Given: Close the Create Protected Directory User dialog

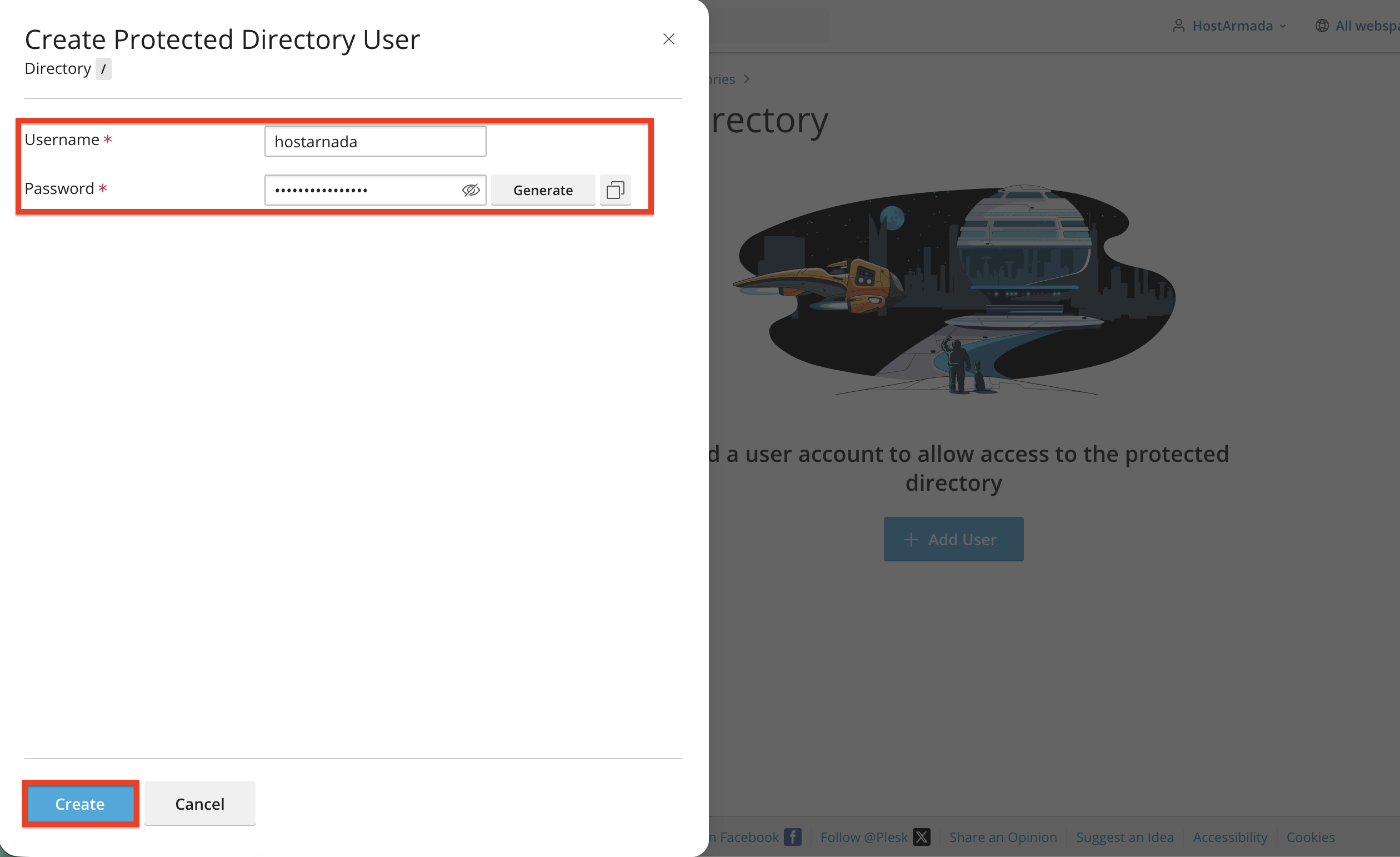Looking at the screenshot, I should [669, 39].
